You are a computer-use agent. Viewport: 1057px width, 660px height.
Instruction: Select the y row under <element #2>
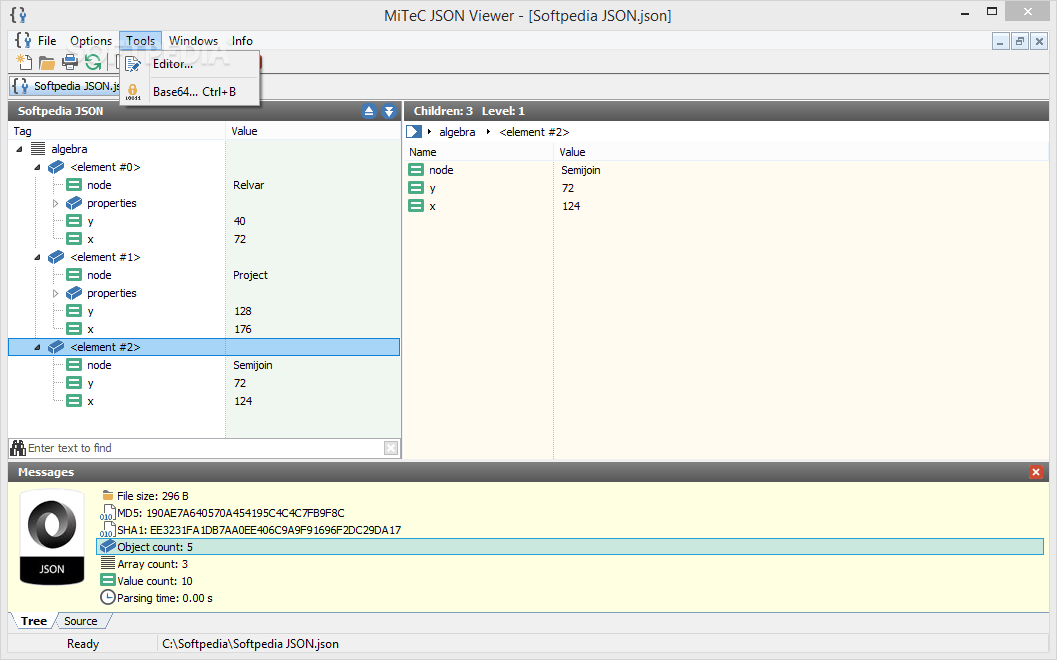click(x=204, y=383)
